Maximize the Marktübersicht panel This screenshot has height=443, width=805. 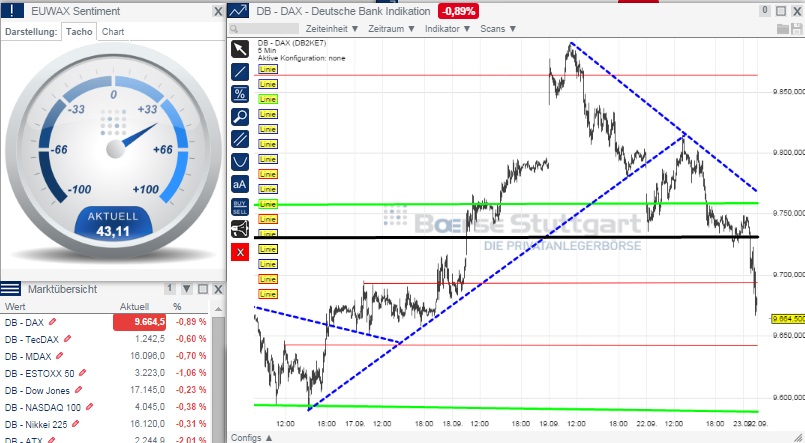(x=203, y=289)
